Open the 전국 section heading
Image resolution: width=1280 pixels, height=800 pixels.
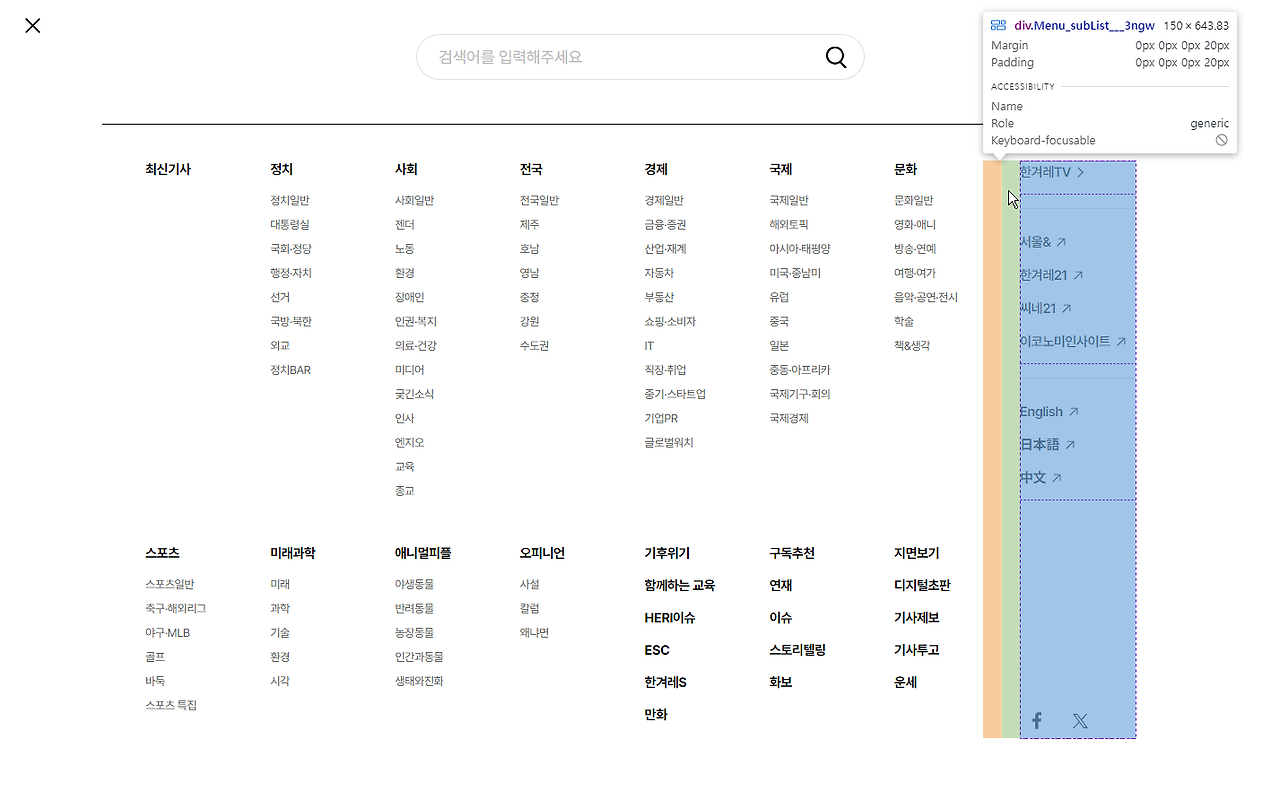pyautogui.click(x=531, y=169)
